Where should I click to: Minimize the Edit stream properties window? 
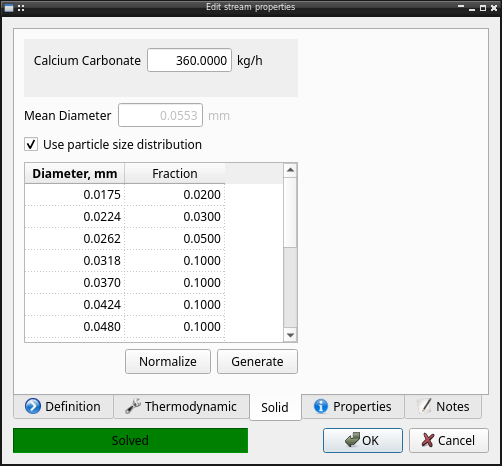coord(472,9)
